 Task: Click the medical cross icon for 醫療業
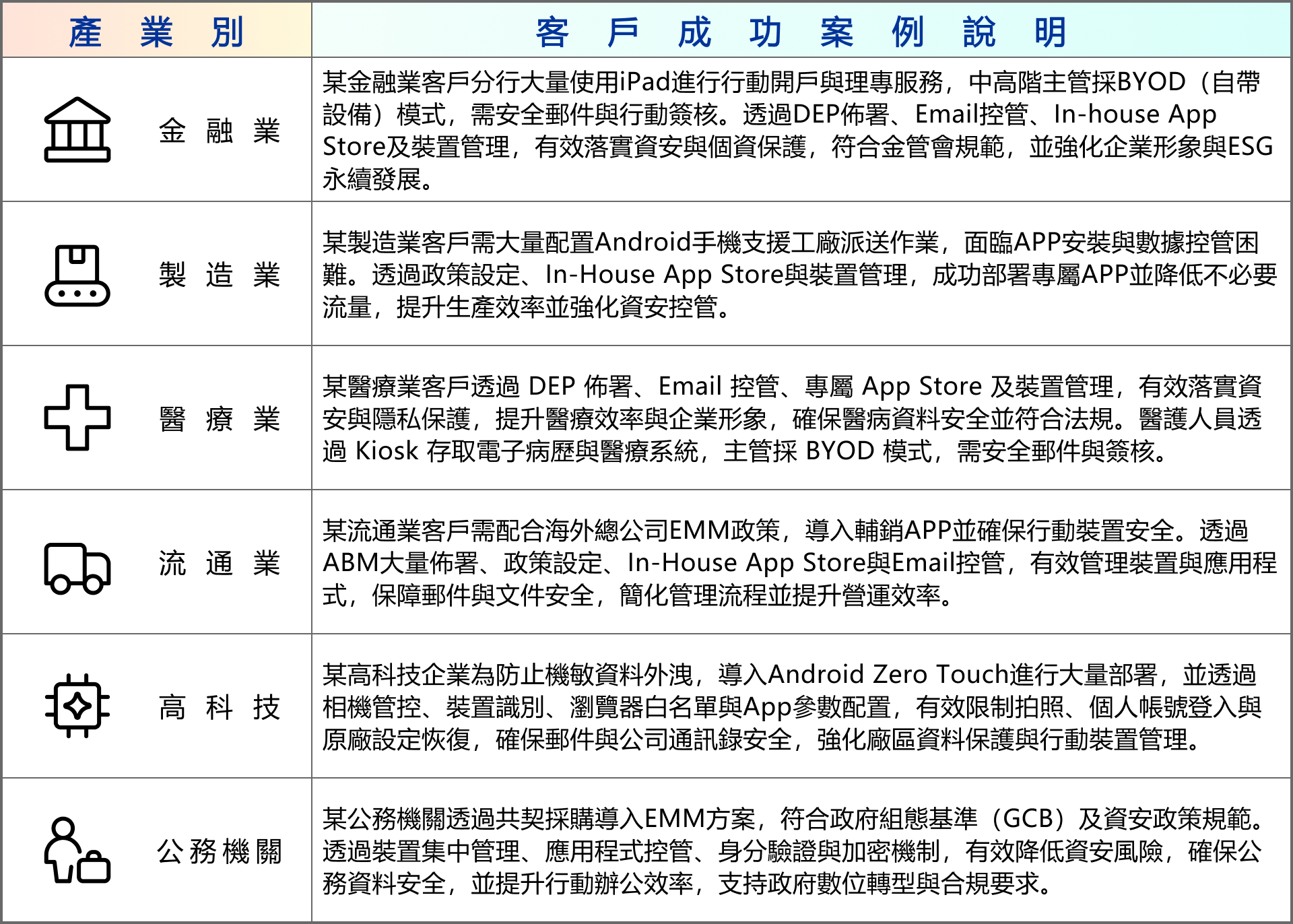pos(77,418)
